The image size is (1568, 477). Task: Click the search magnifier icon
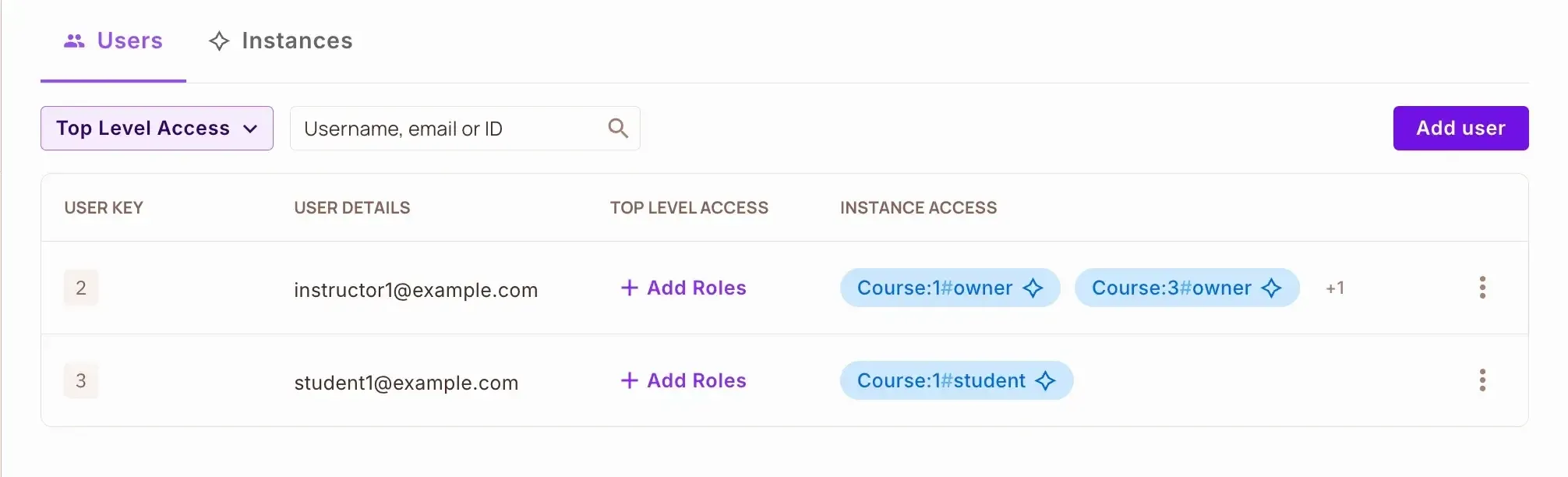pos(618,129)
